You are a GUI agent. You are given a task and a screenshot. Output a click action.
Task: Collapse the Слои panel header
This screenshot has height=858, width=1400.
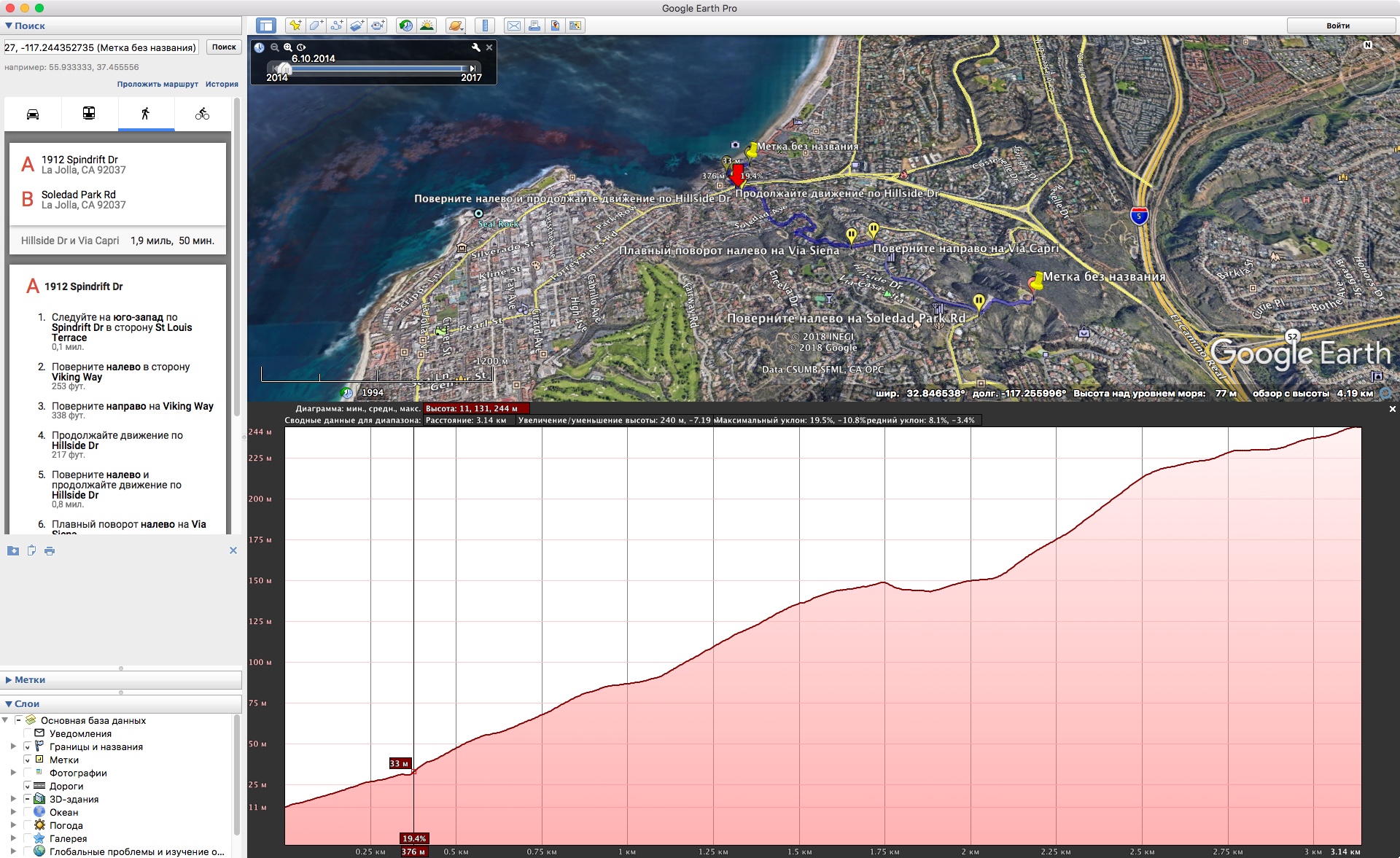coord(121,703)
